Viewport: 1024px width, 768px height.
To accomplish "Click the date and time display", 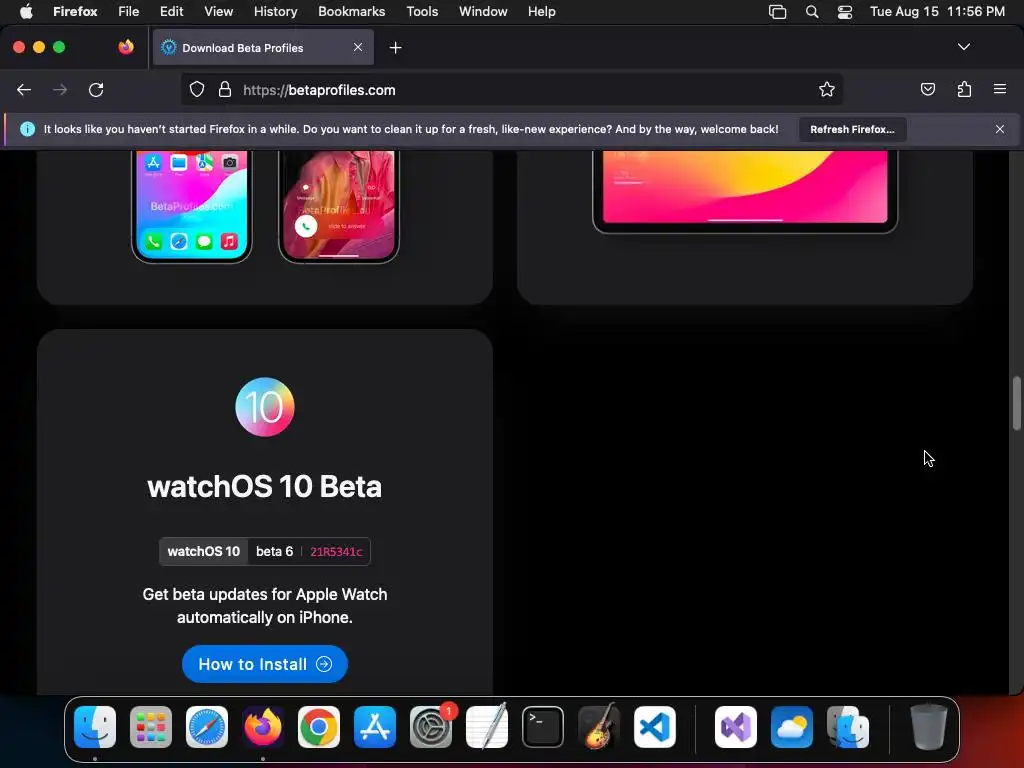I will click(937, 12).
